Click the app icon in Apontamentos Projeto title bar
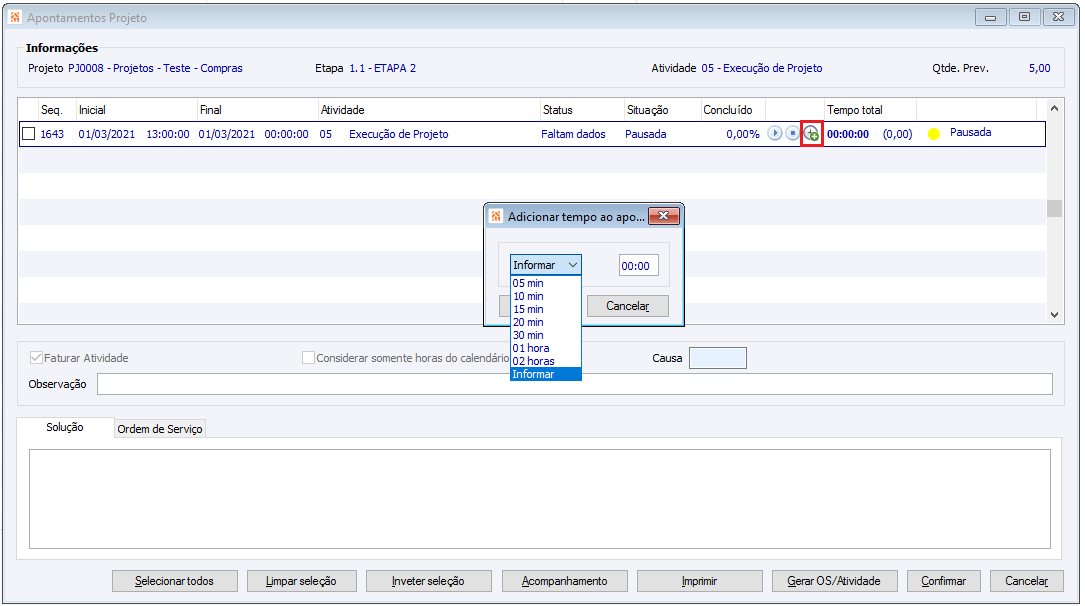This screenshot has width=1085, height=606. tap(15, 17)
